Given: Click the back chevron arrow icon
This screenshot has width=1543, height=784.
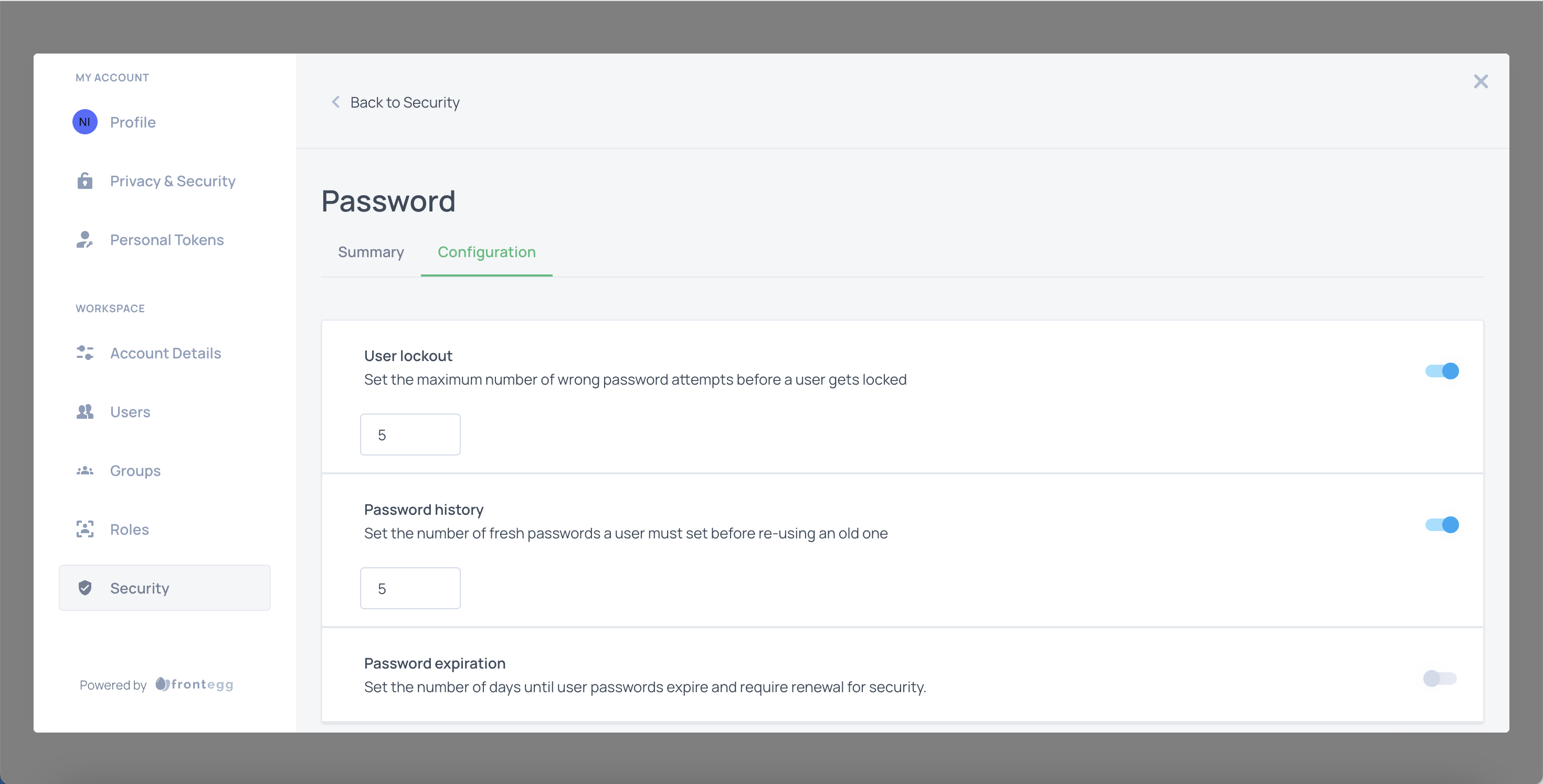Looking at the screenshot, I should pos(334,102).
